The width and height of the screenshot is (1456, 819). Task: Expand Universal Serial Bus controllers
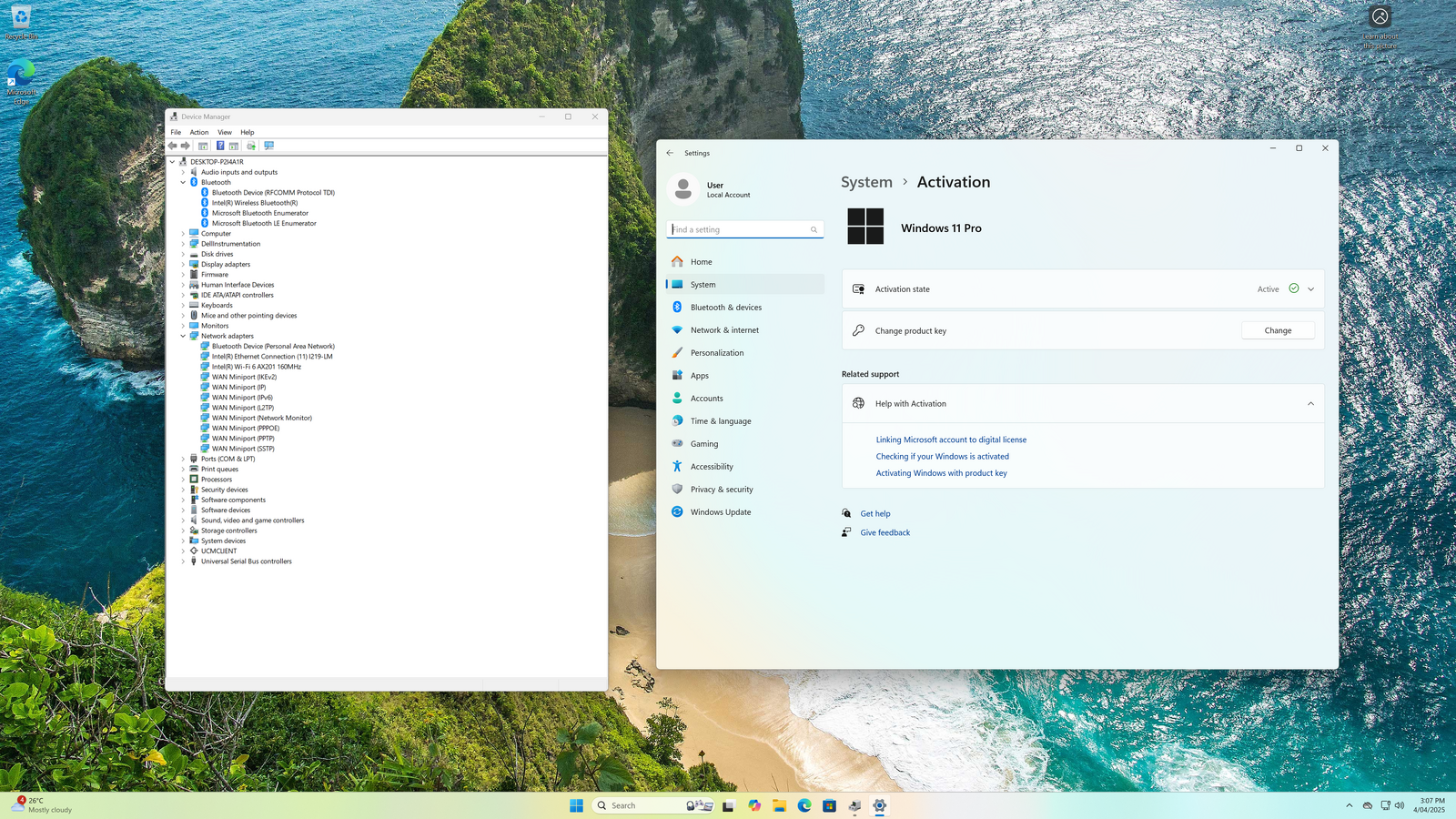pyautogui.click(x=183, y=561)
